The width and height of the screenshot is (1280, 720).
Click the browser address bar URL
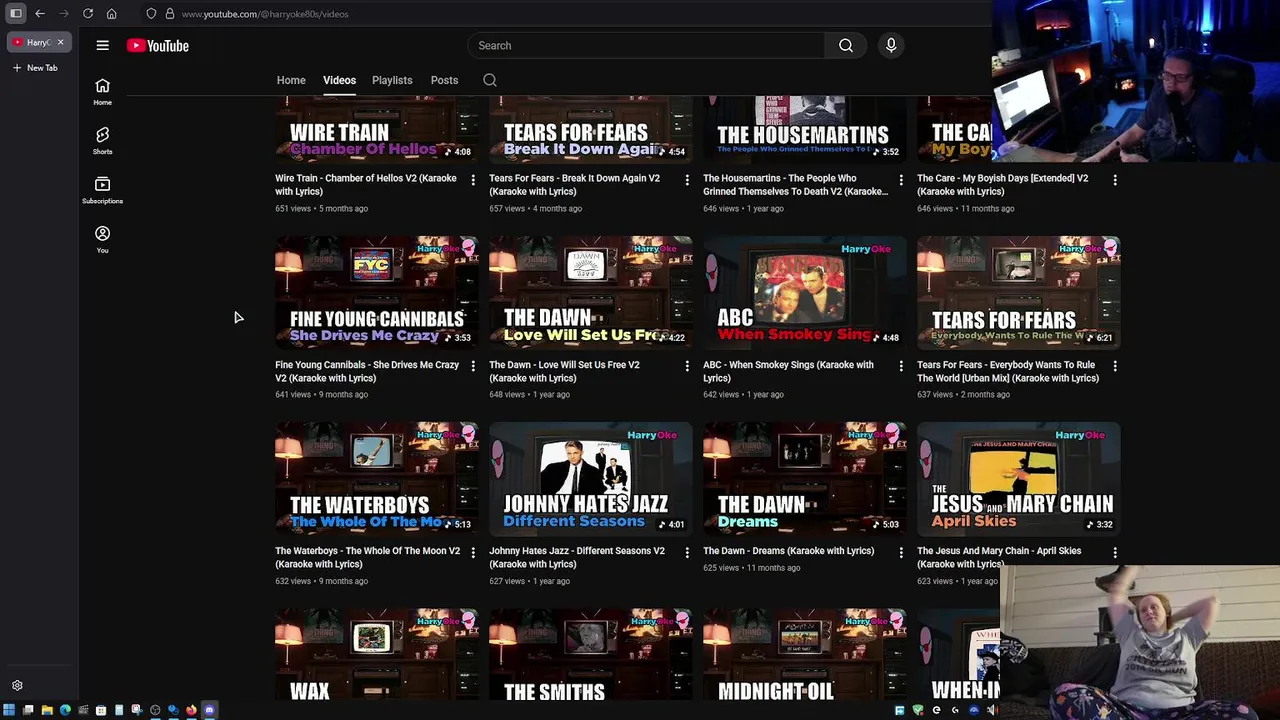(265, 14)
